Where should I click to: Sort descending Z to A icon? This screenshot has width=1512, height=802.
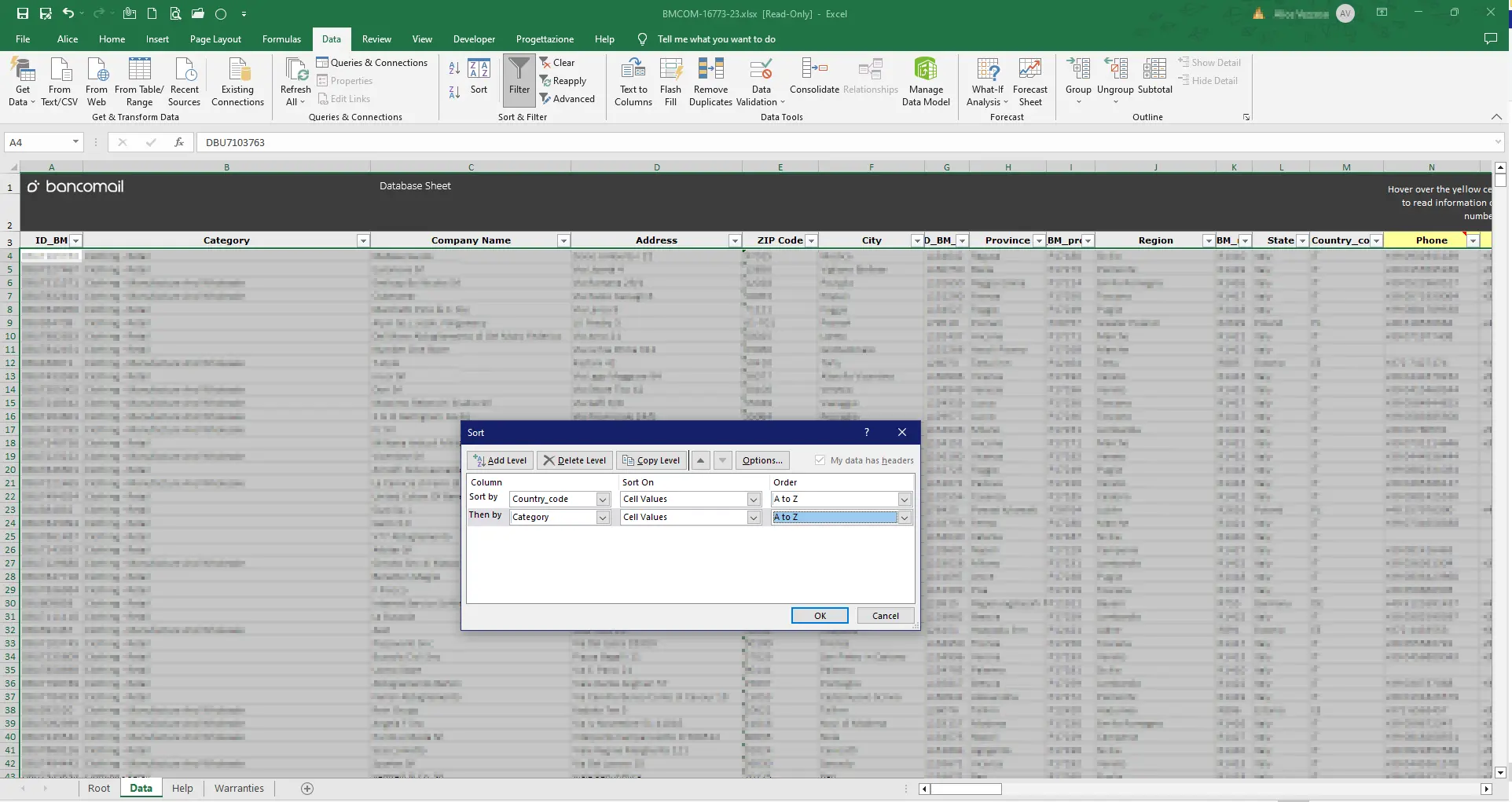coord(454,93)
